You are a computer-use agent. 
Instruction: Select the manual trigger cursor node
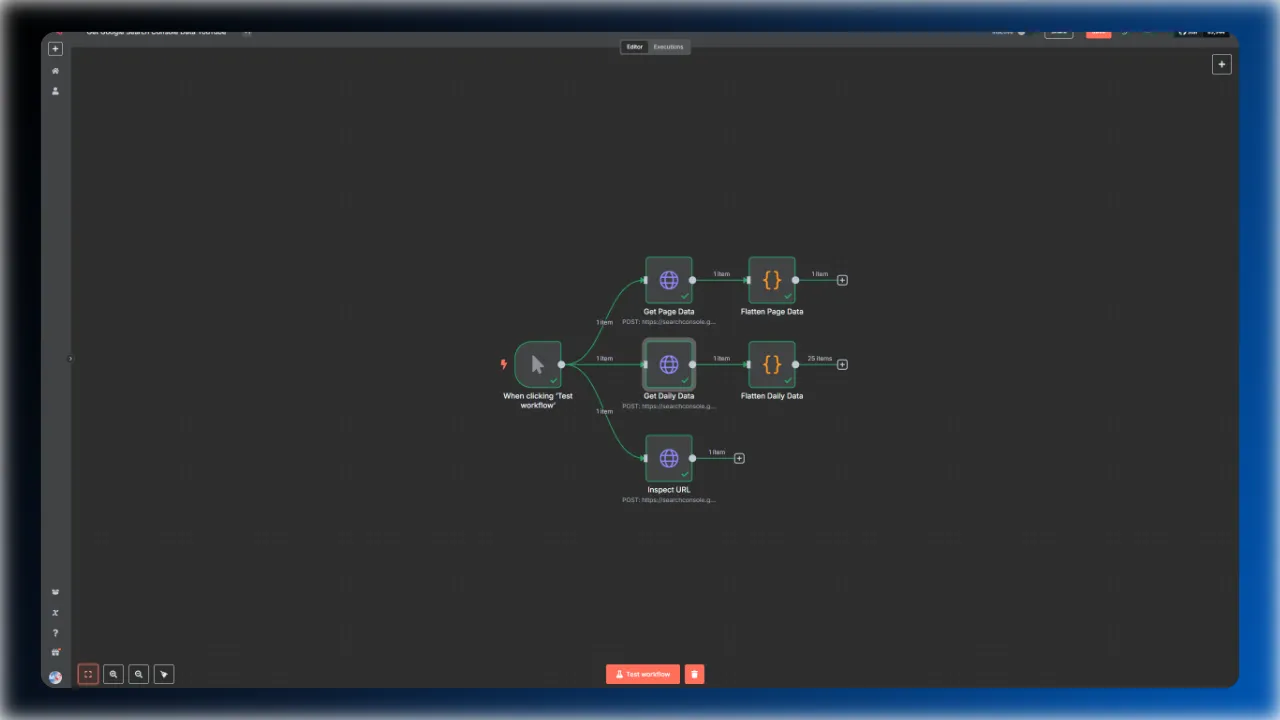coord(538,364)
